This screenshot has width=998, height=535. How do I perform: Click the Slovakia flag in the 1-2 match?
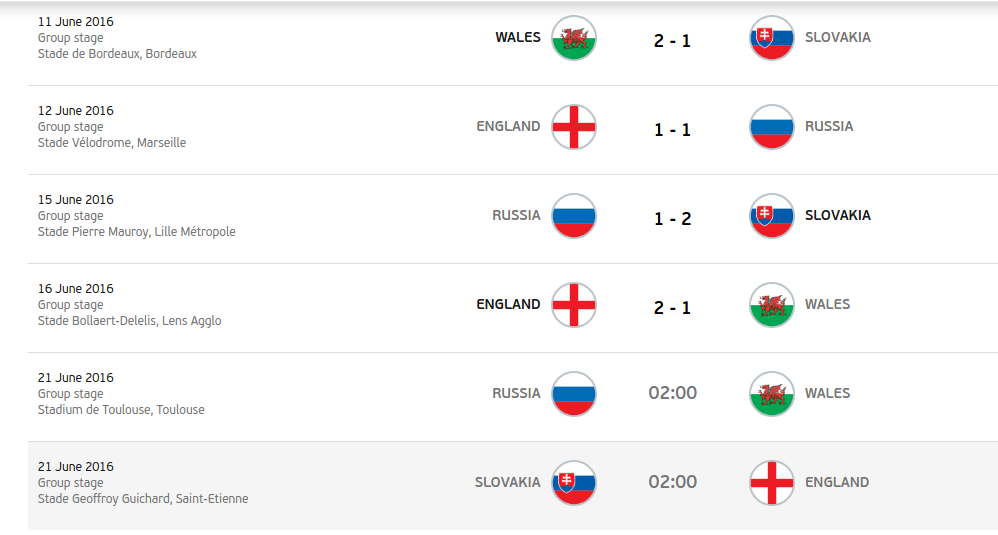coord(771,216)
